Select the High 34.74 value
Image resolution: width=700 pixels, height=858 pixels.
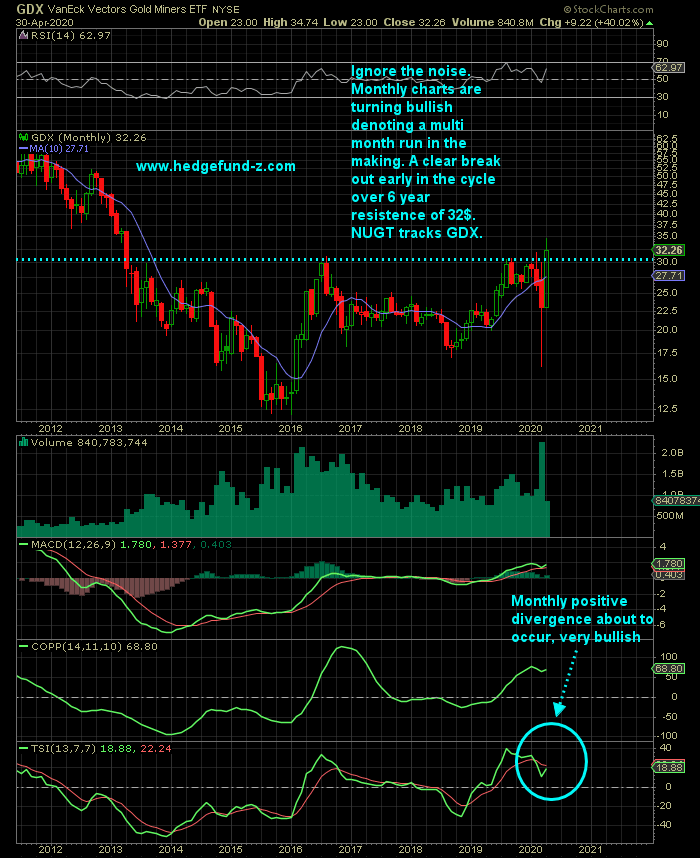click(291, 22)
